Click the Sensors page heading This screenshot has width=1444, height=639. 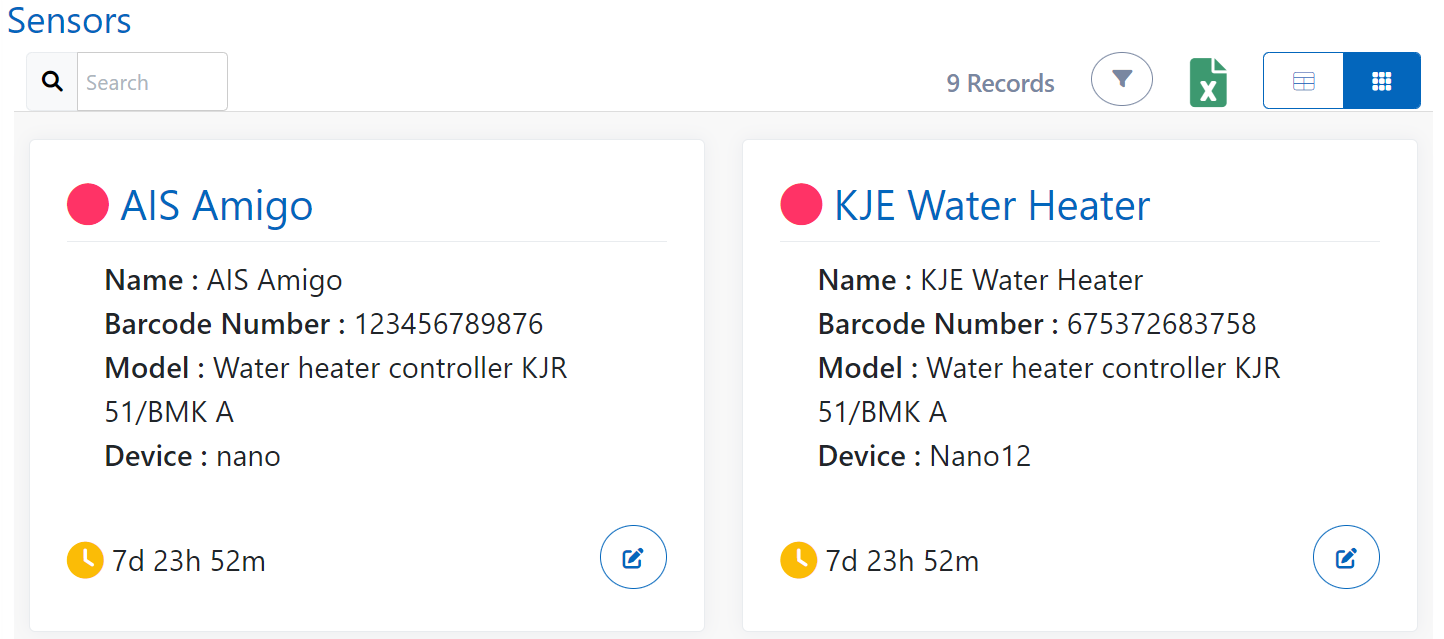(68, 21)
